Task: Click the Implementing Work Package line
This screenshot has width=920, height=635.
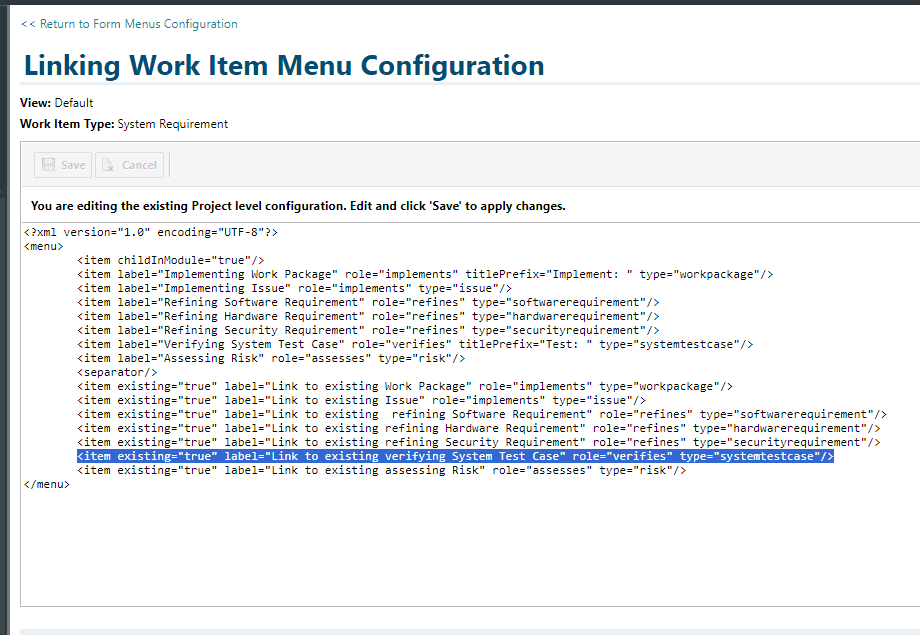Action: pos(425,274)
